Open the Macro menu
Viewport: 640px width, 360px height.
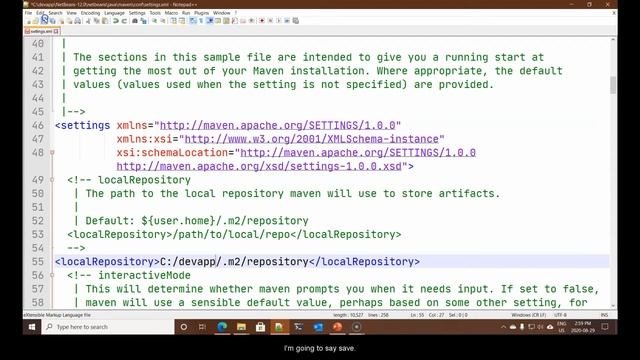171,13
